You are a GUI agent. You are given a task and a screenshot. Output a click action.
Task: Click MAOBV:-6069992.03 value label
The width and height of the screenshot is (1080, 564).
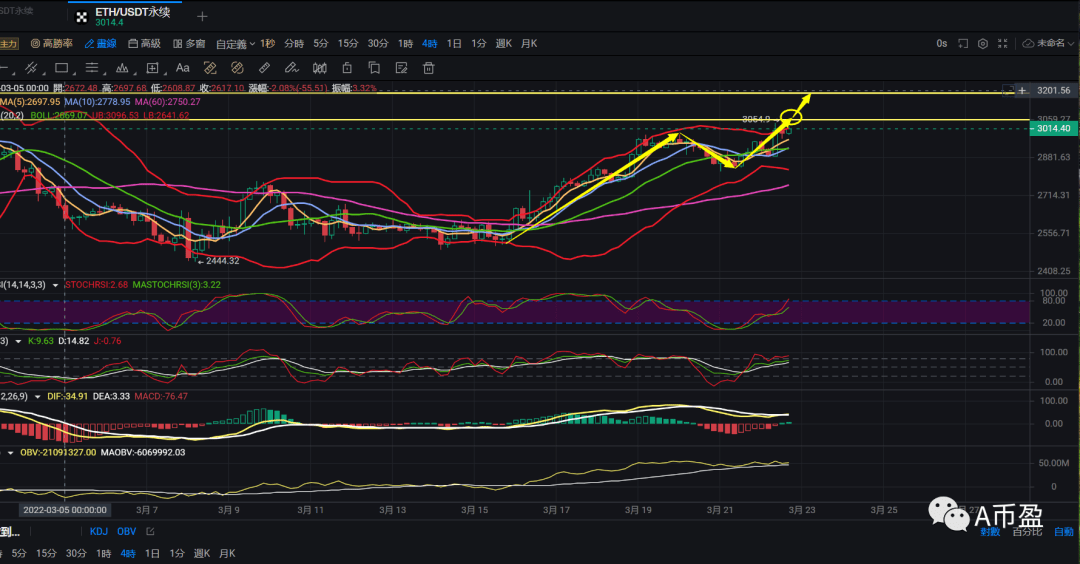[x=143, y=452]
